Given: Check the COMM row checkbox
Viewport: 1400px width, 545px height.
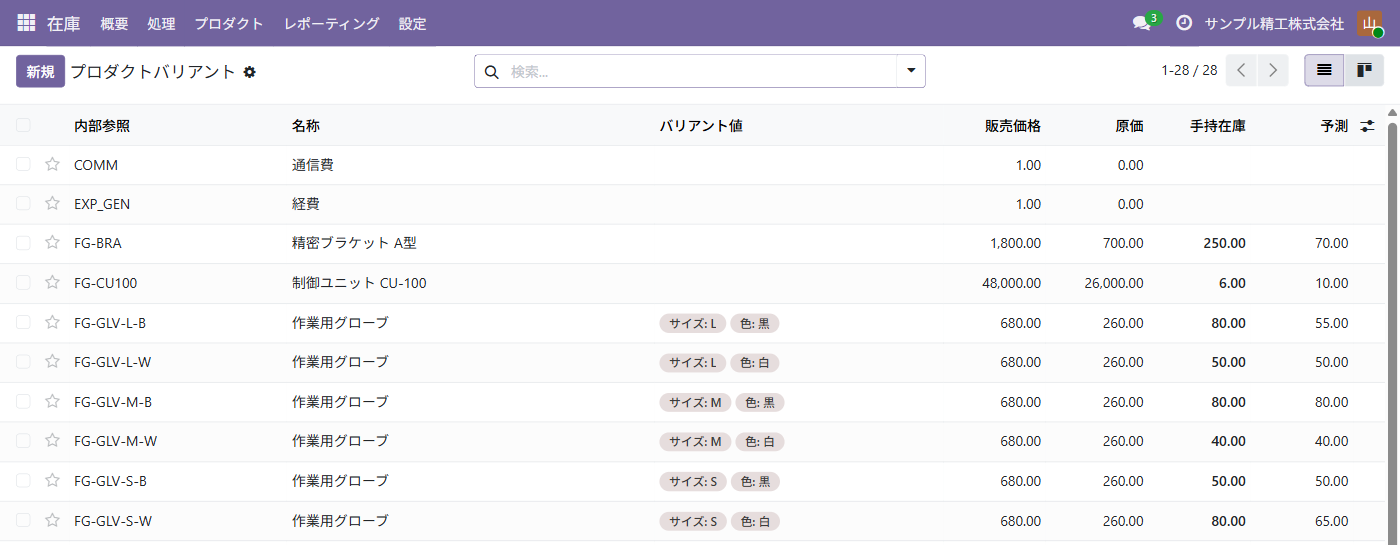Looking at the screenshot, I should point(23,164).
